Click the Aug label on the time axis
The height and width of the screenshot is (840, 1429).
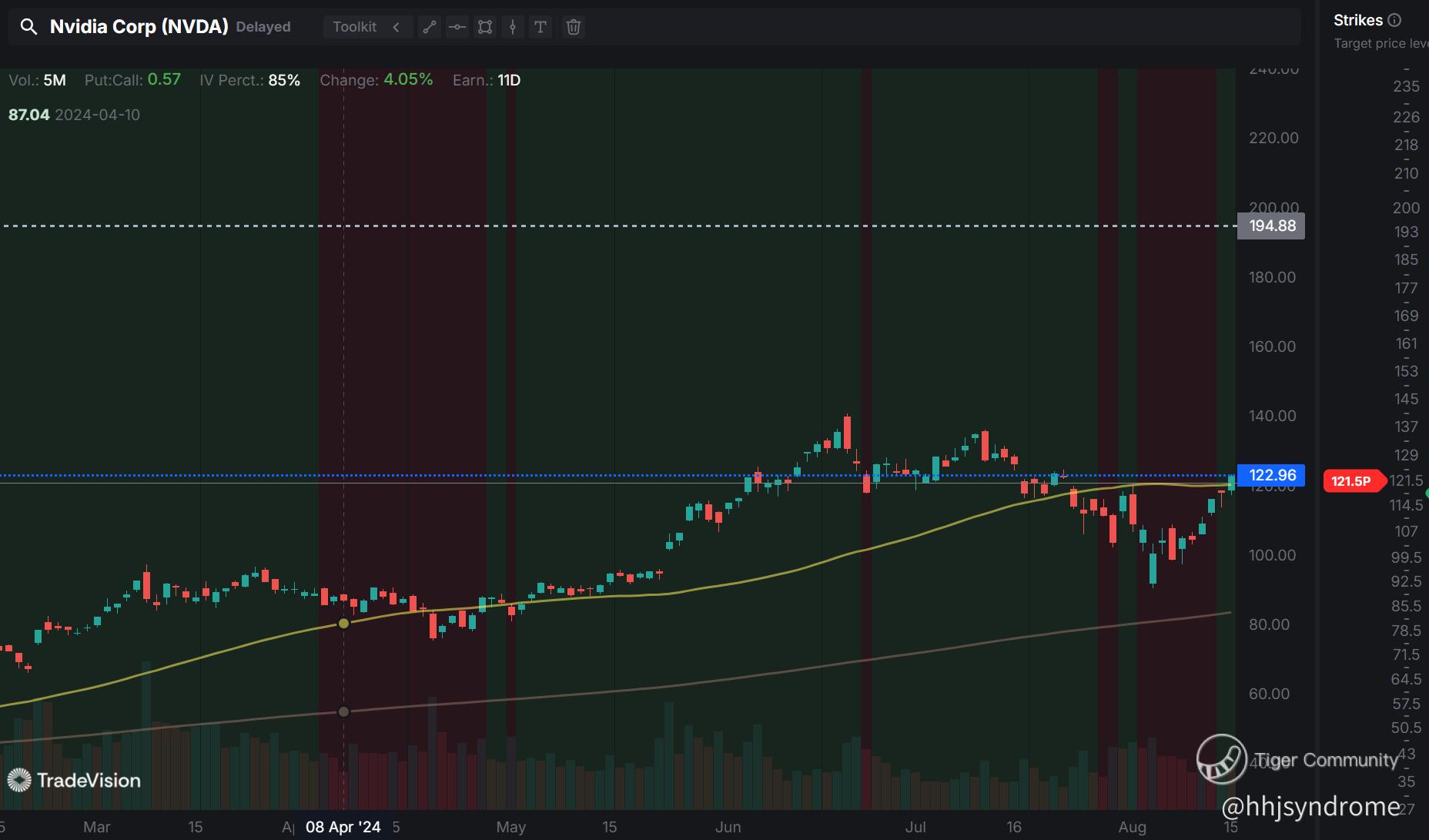(x=1133, y=827)
